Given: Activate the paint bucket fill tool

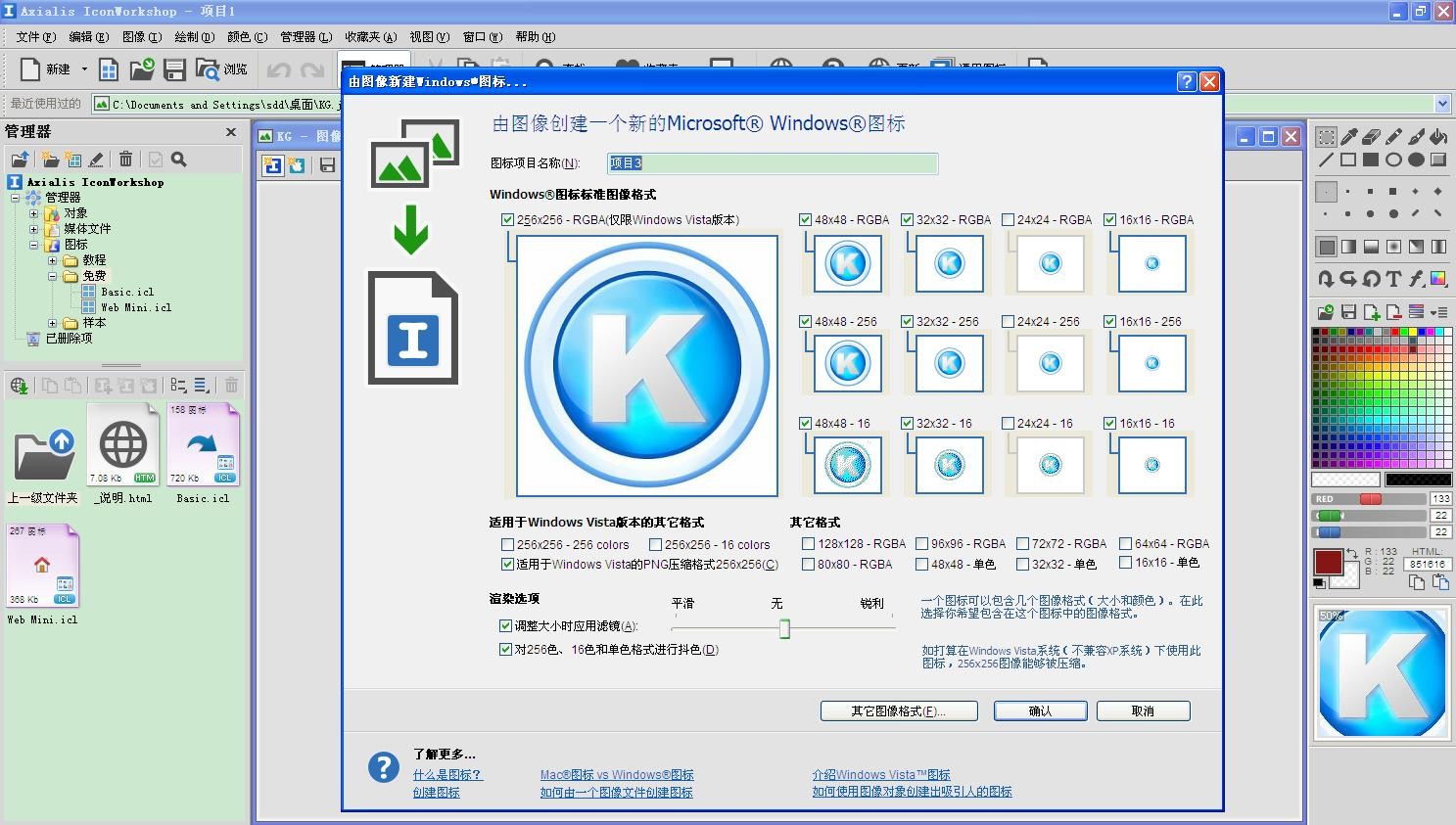Looking at the screenshot, I should [1438, 137].
